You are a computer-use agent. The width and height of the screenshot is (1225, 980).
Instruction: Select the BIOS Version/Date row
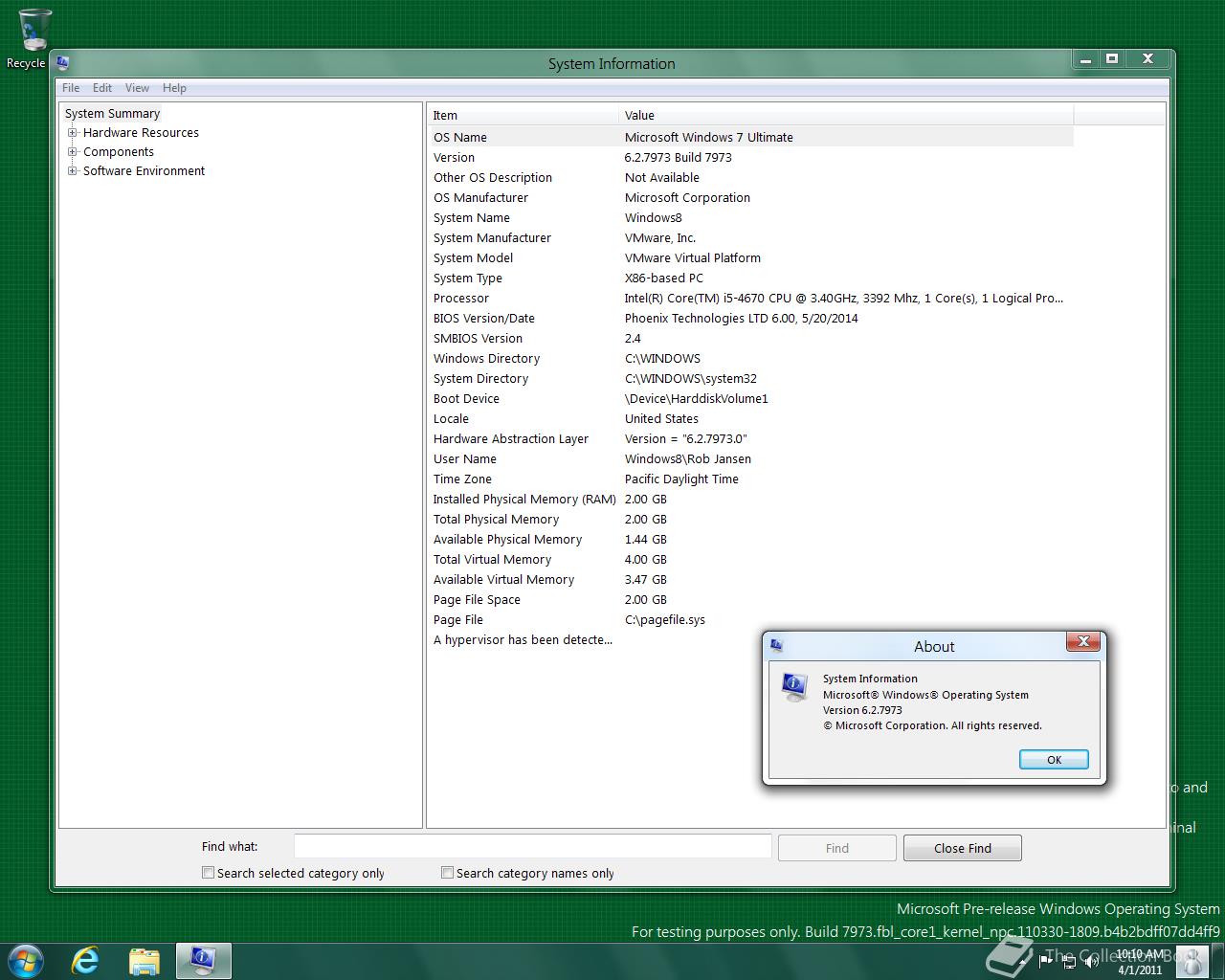click(751, 318)
